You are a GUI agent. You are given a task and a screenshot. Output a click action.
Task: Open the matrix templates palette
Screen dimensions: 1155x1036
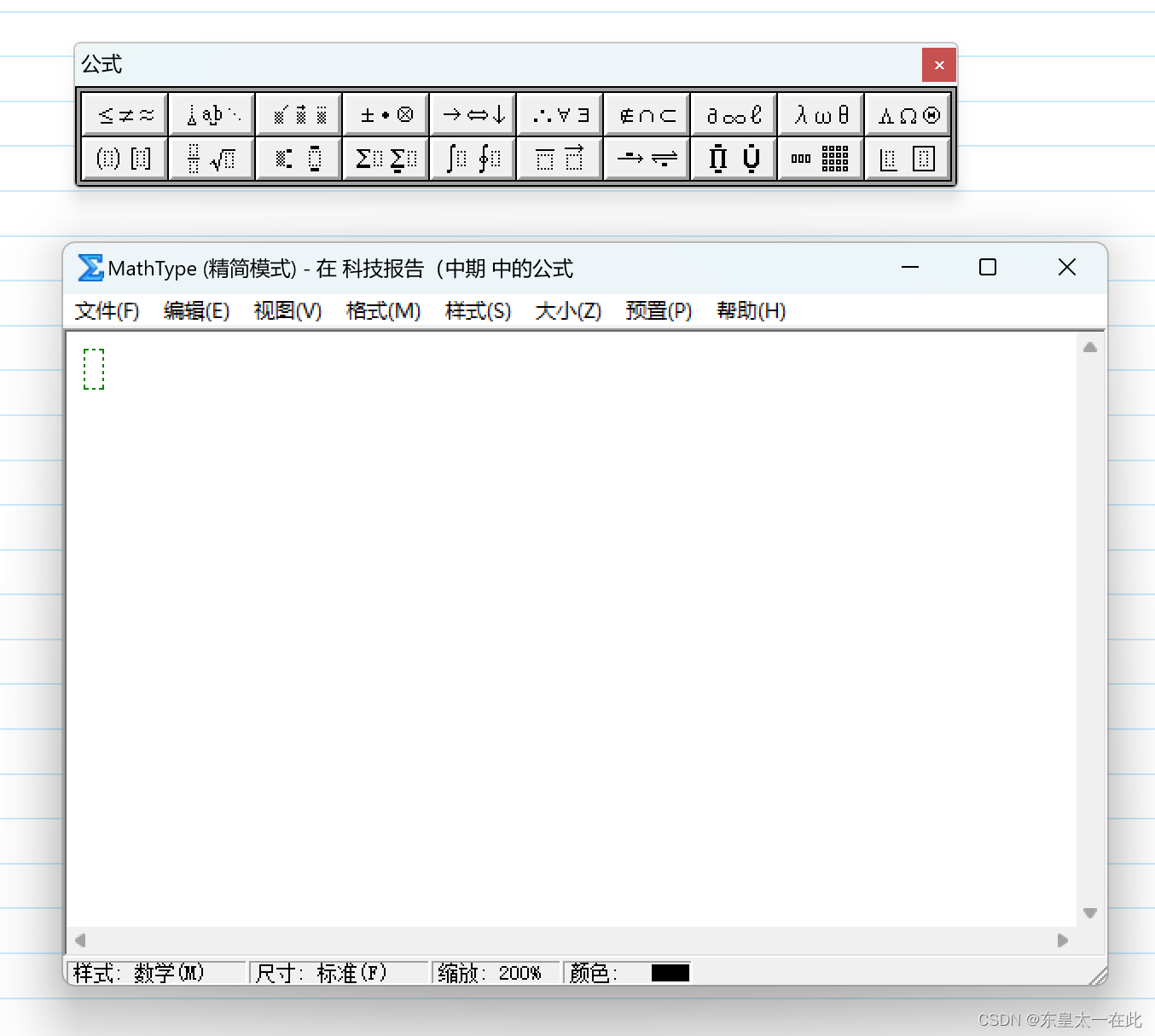click(x=821, y=158)
